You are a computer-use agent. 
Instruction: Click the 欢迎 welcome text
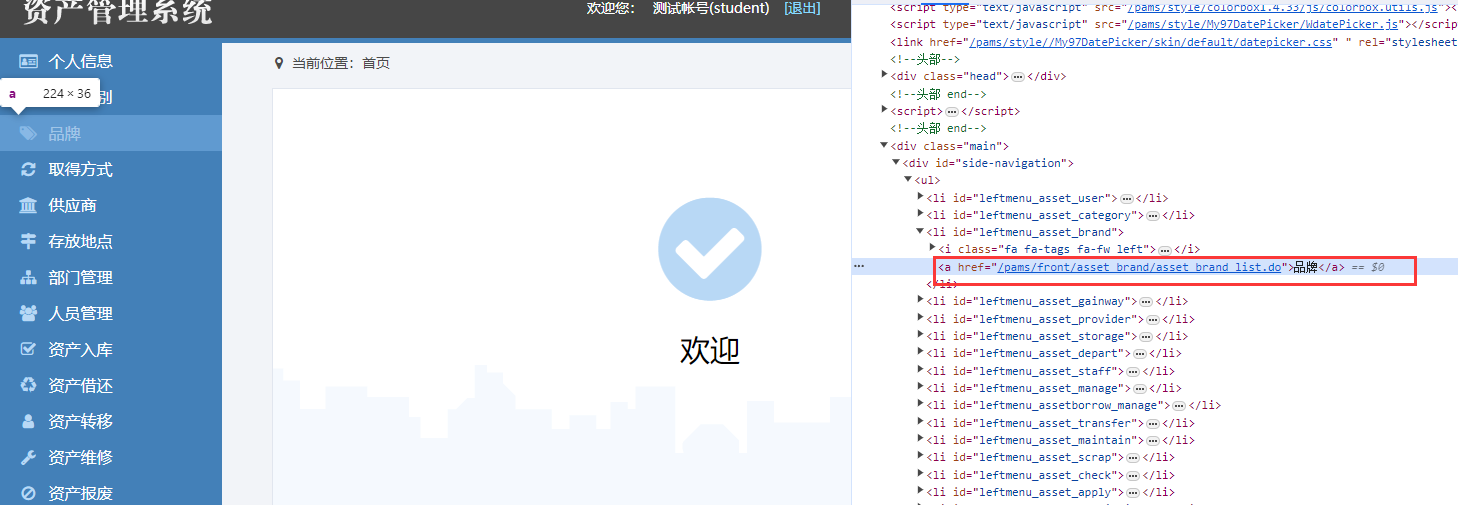pyautogui.click(x=710, y=350)
